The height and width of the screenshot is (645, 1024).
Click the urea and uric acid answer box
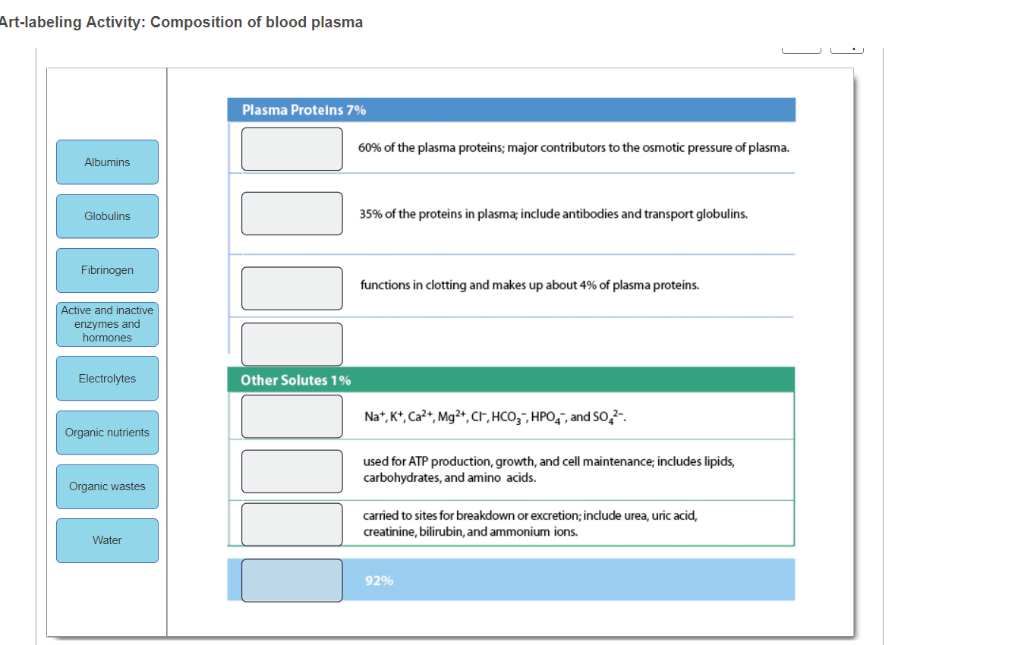(291, 524)
